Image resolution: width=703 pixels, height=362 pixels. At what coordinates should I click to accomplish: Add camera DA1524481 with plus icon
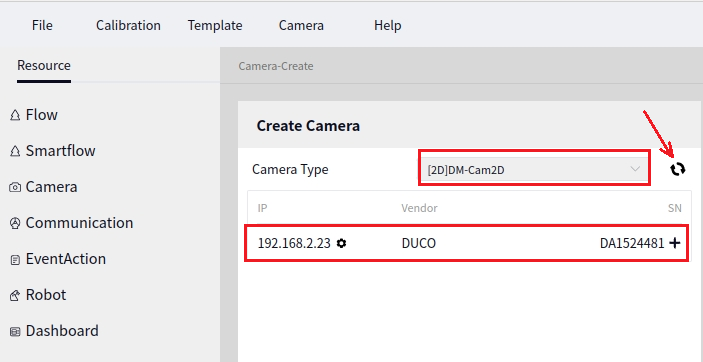click(674, 243)
